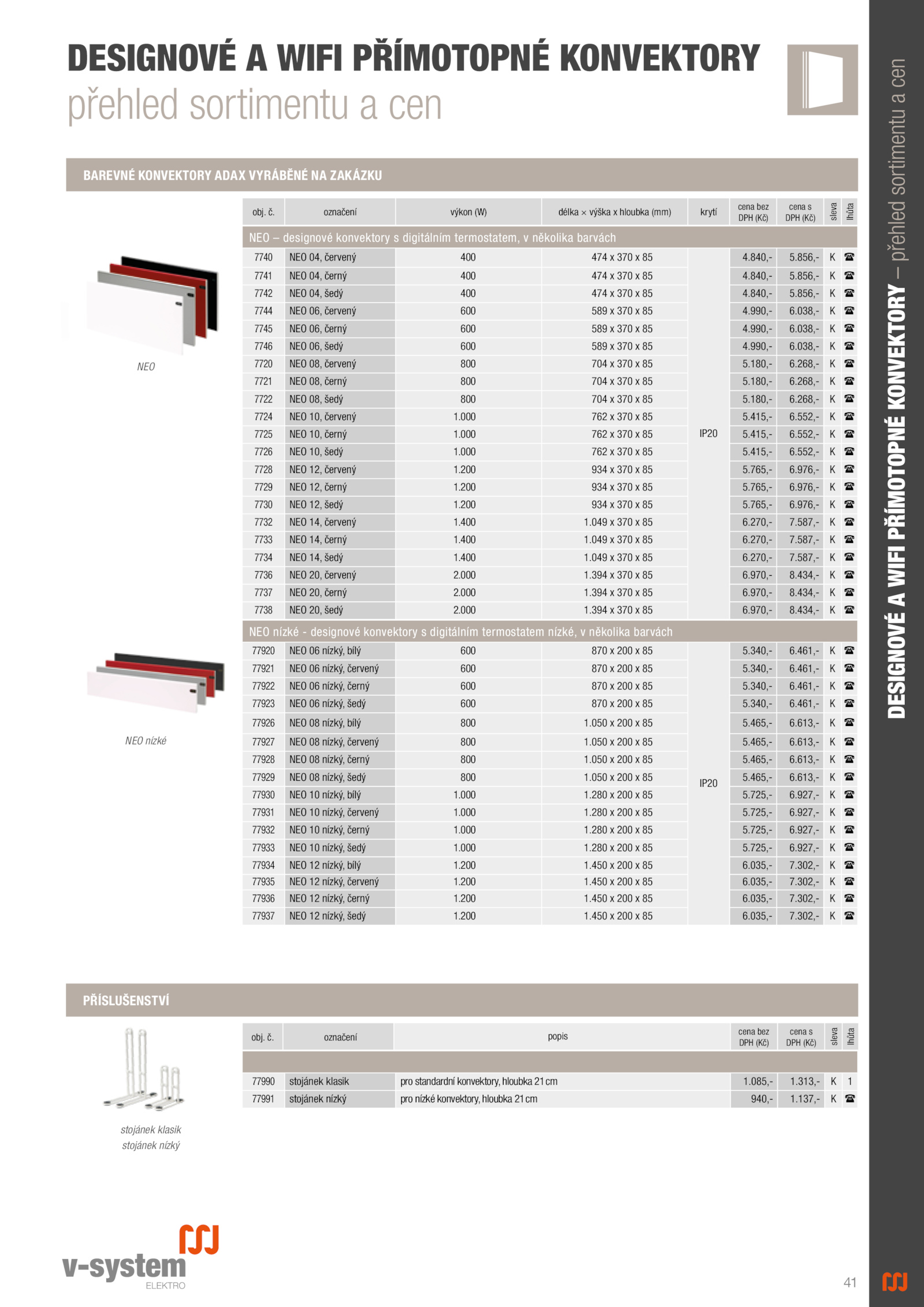Click the phone icon in row 7741
The width and height of the screenshot is (924, 1307).
point(850,275)
